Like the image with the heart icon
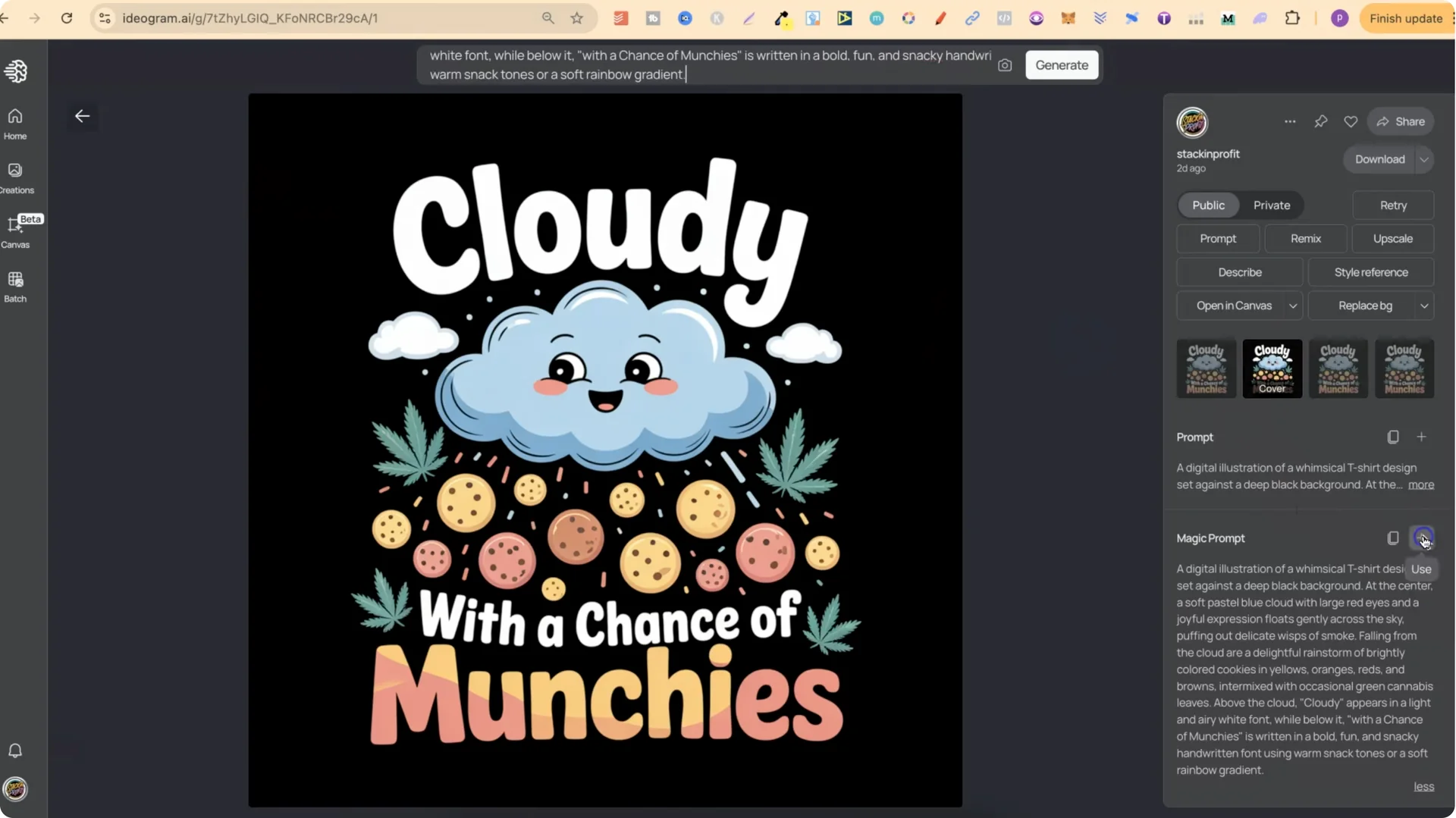The width and height of the screenshot is (1456, 818). tap(1351, 121)
